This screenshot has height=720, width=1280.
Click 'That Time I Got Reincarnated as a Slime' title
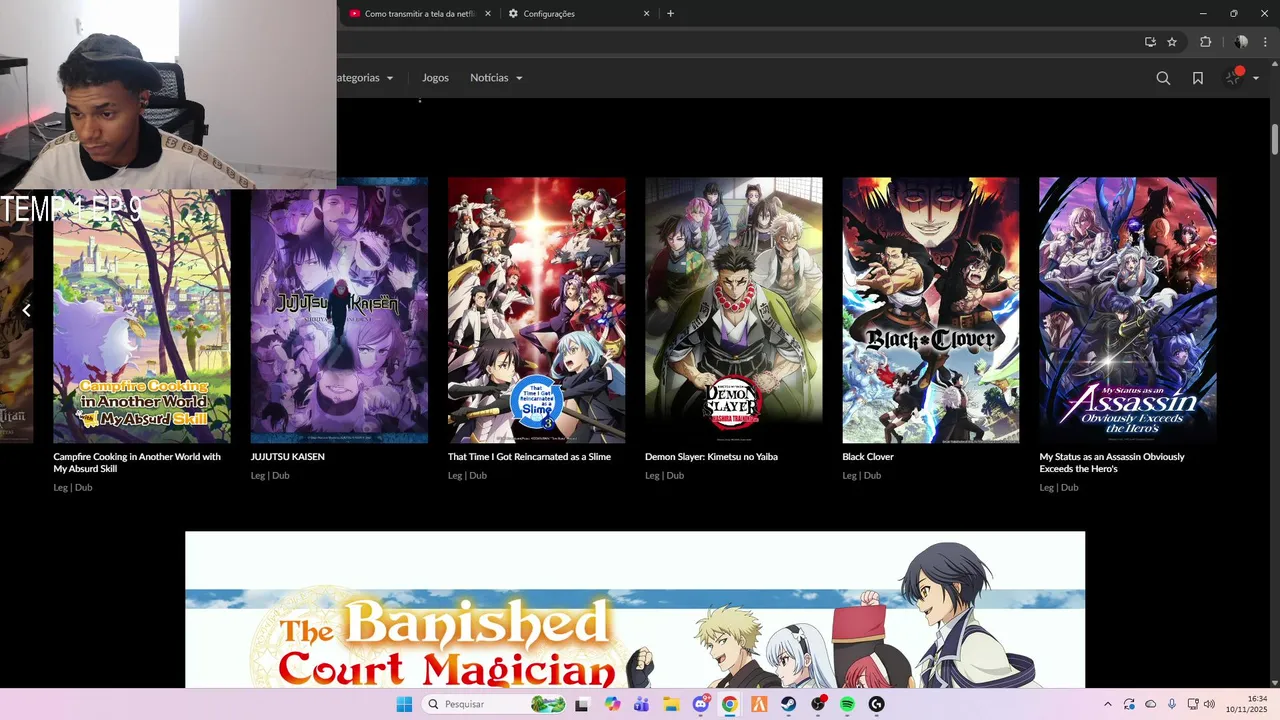[529, 457]
